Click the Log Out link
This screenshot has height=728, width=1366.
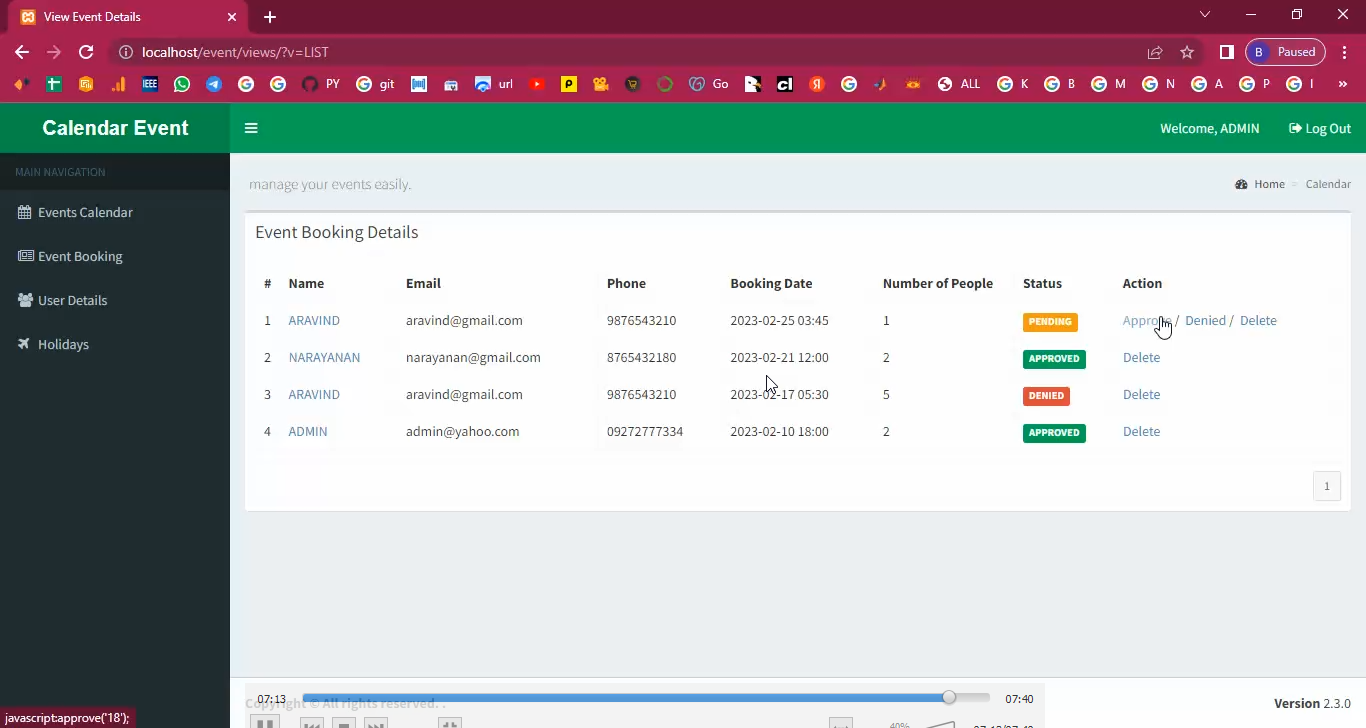click(x=1320, y=128)
